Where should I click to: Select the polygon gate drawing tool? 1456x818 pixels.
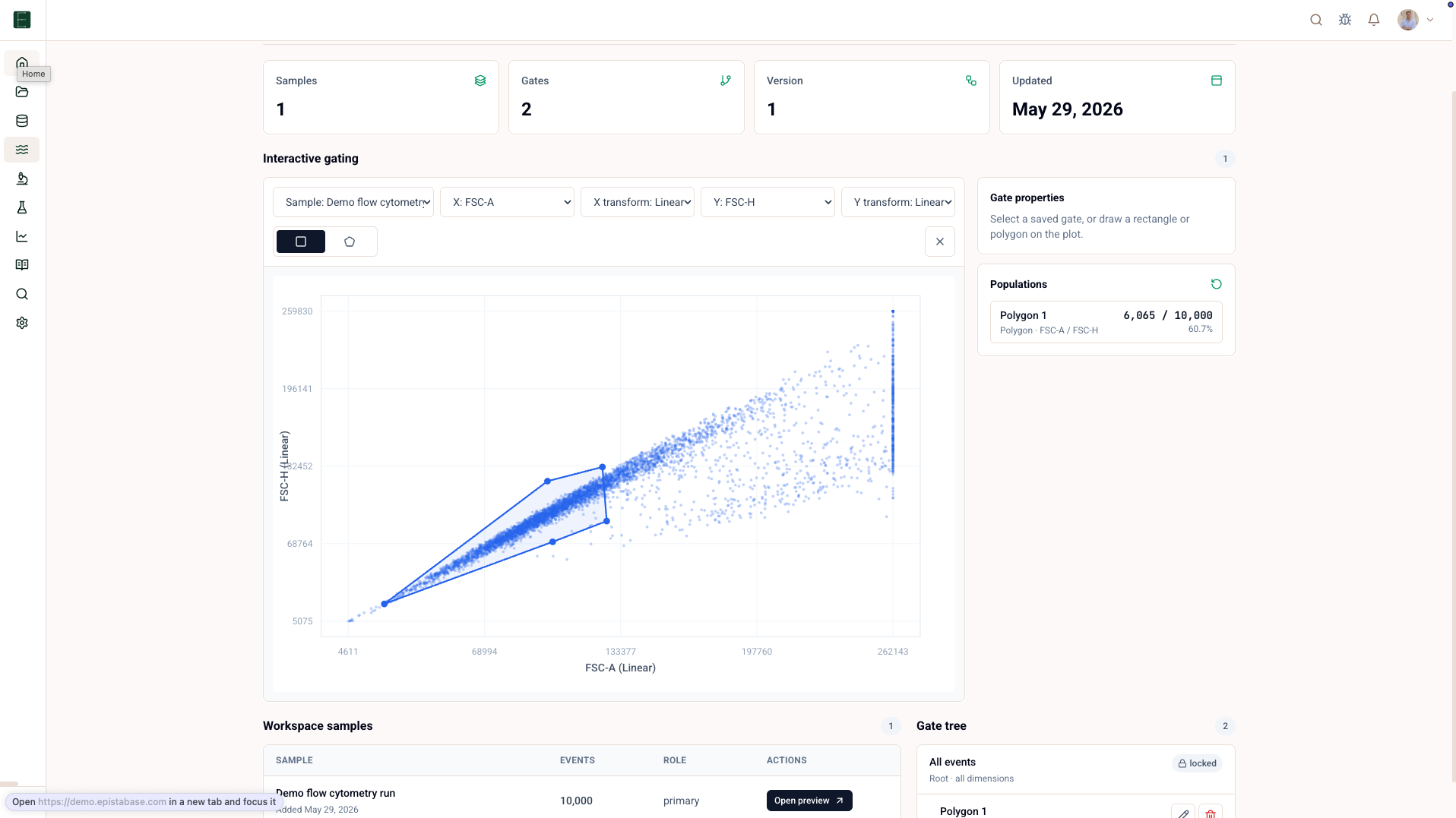point(350,242)
